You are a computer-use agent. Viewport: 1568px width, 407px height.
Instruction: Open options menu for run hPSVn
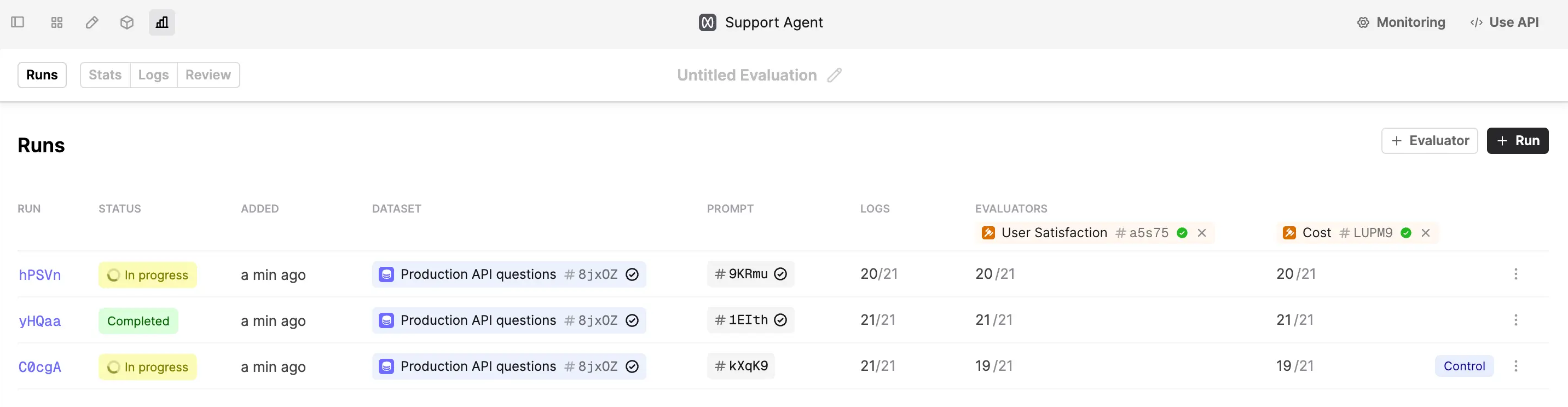tap(1515, 274)
